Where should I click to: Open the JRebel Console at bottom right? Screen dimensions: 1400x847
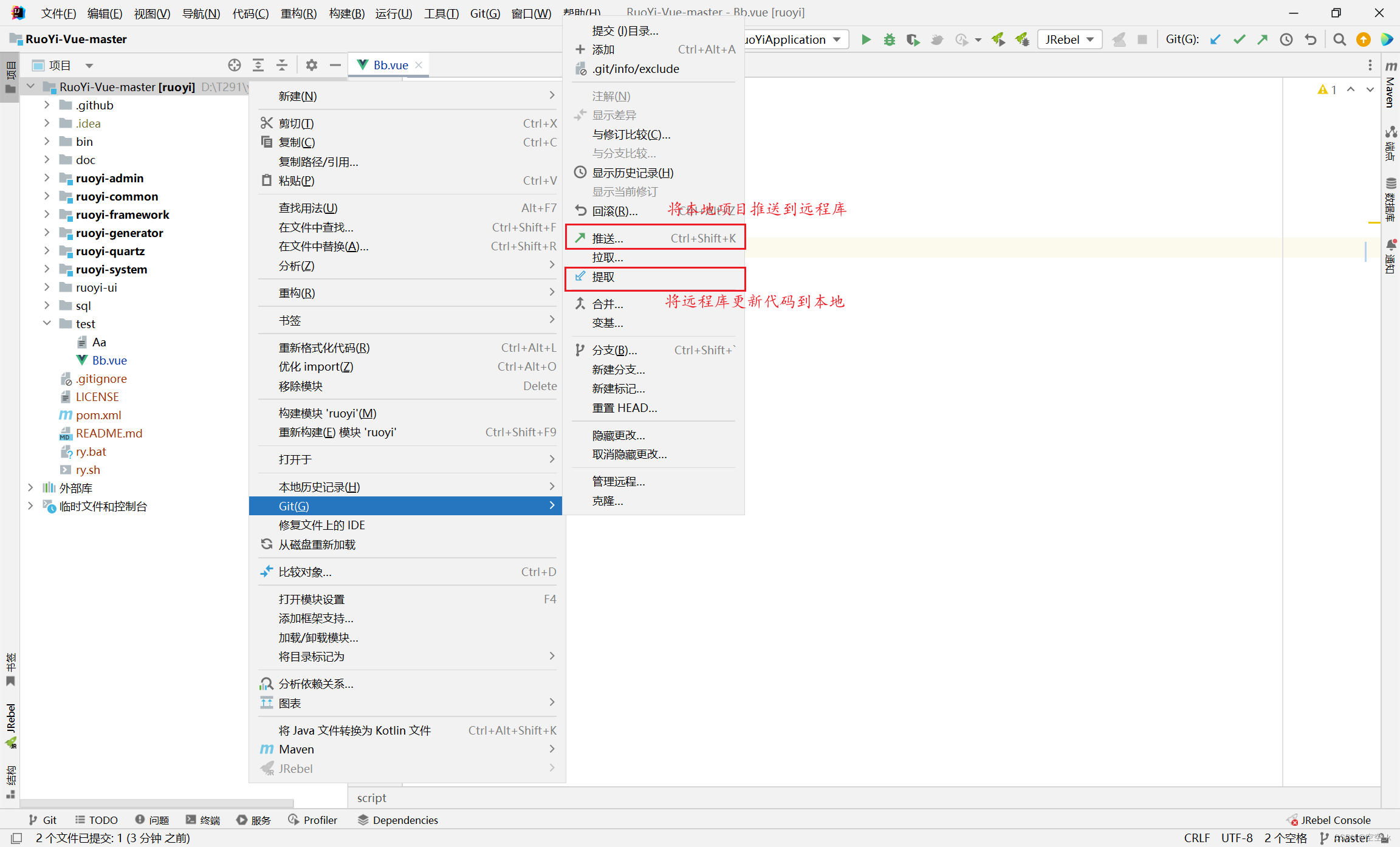(x=1331, y=820)
